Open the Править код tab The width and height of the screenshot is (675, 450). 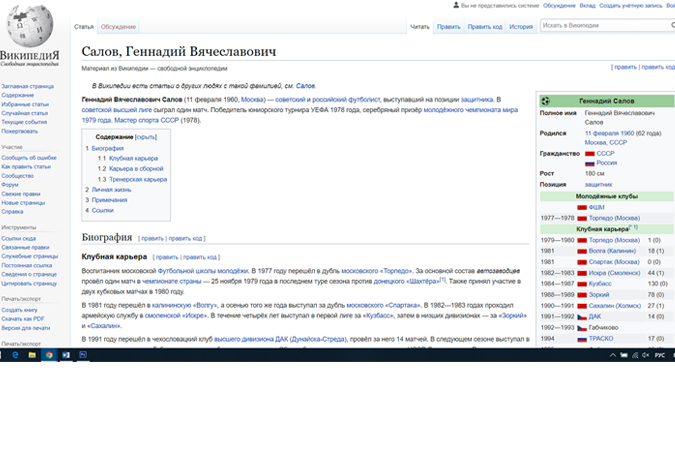click(x=485, y=27)
